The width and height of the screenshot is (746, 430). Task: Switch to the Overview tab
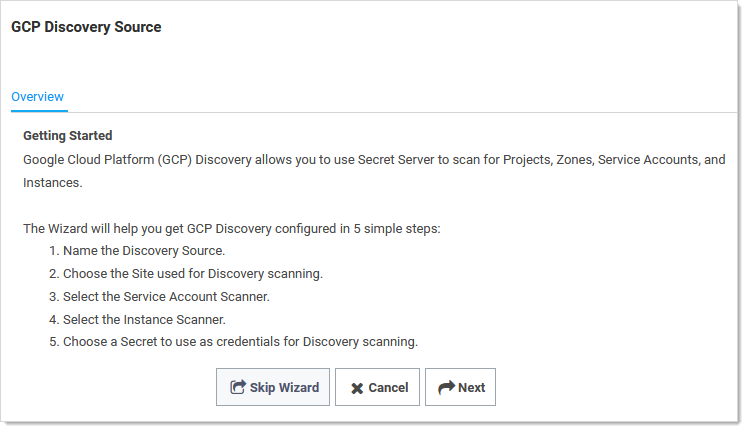[38, 97]
